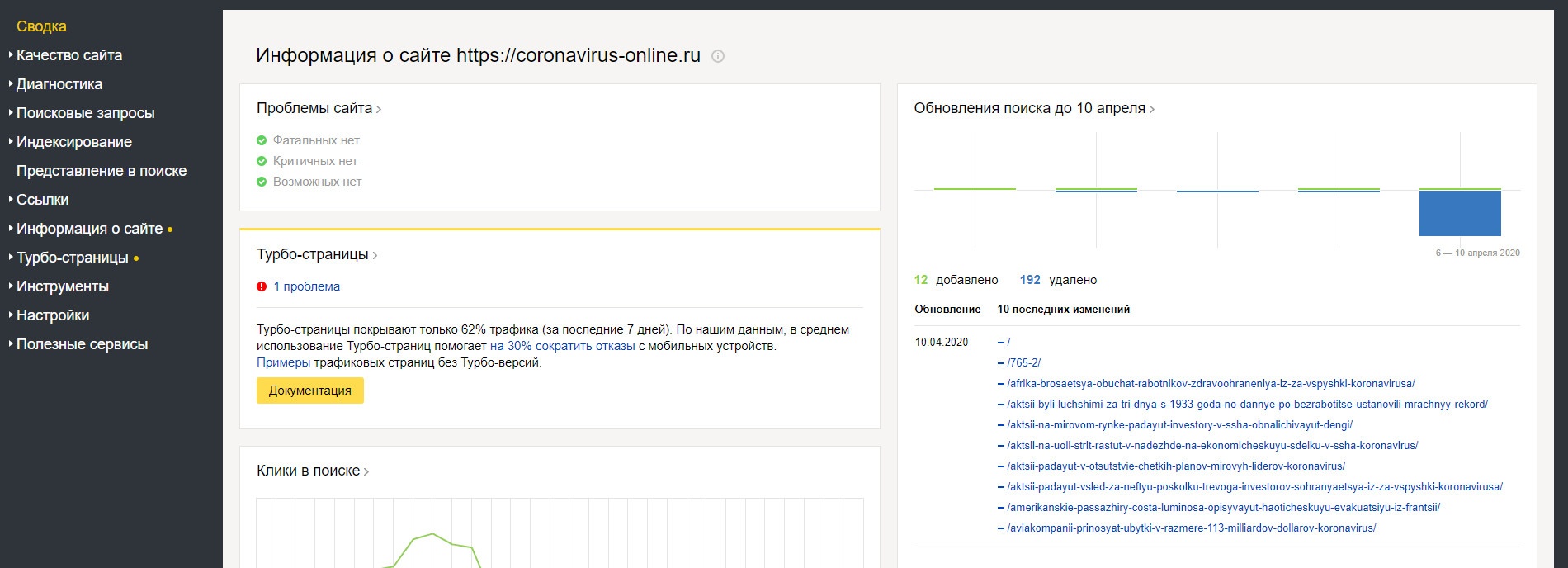Open the Сводка sidebar item
The width and height of the screenshot is (1568, 568).
[41, 26]
